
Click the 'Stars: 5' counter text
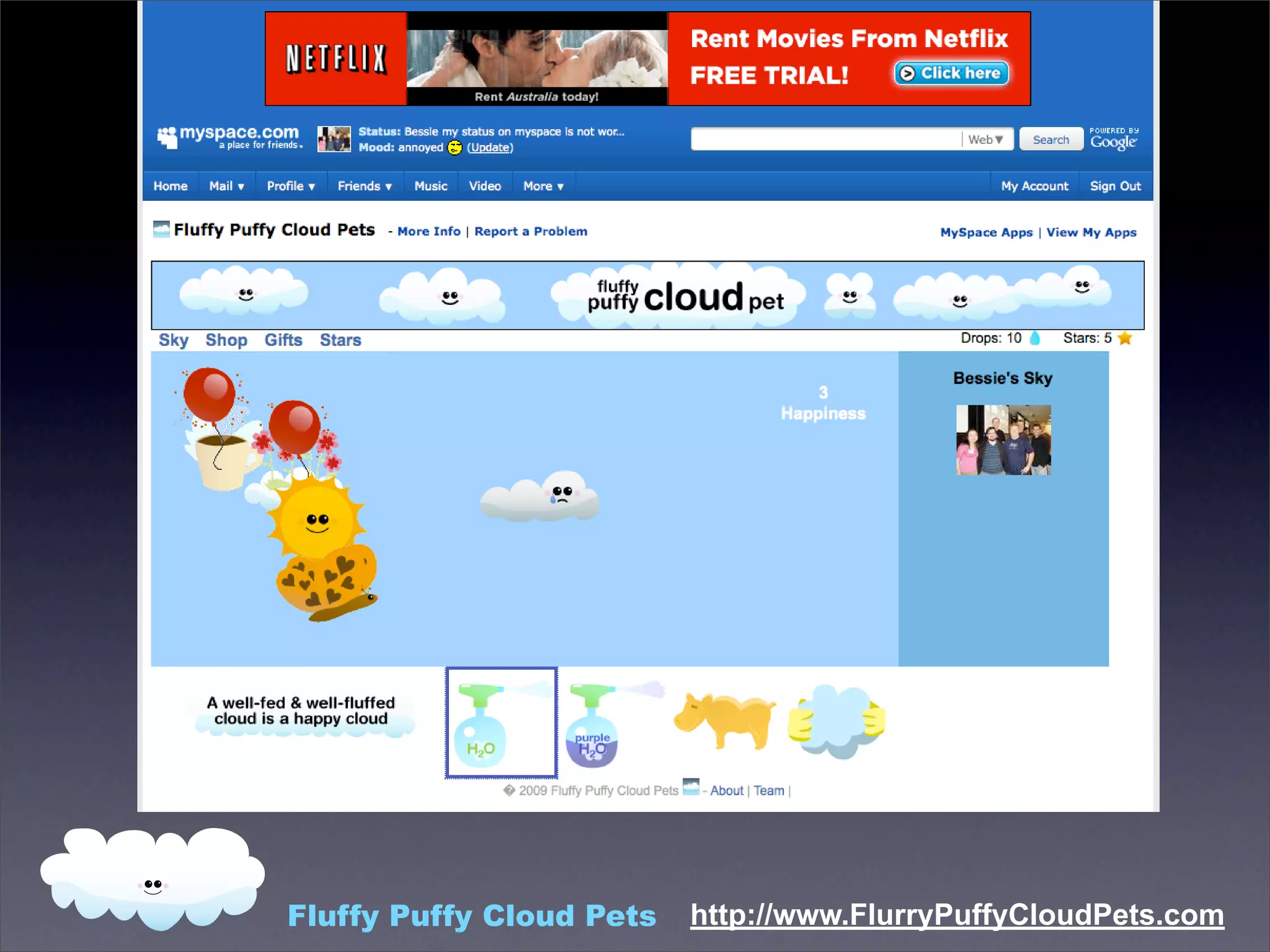click(x=1087, y=338)
